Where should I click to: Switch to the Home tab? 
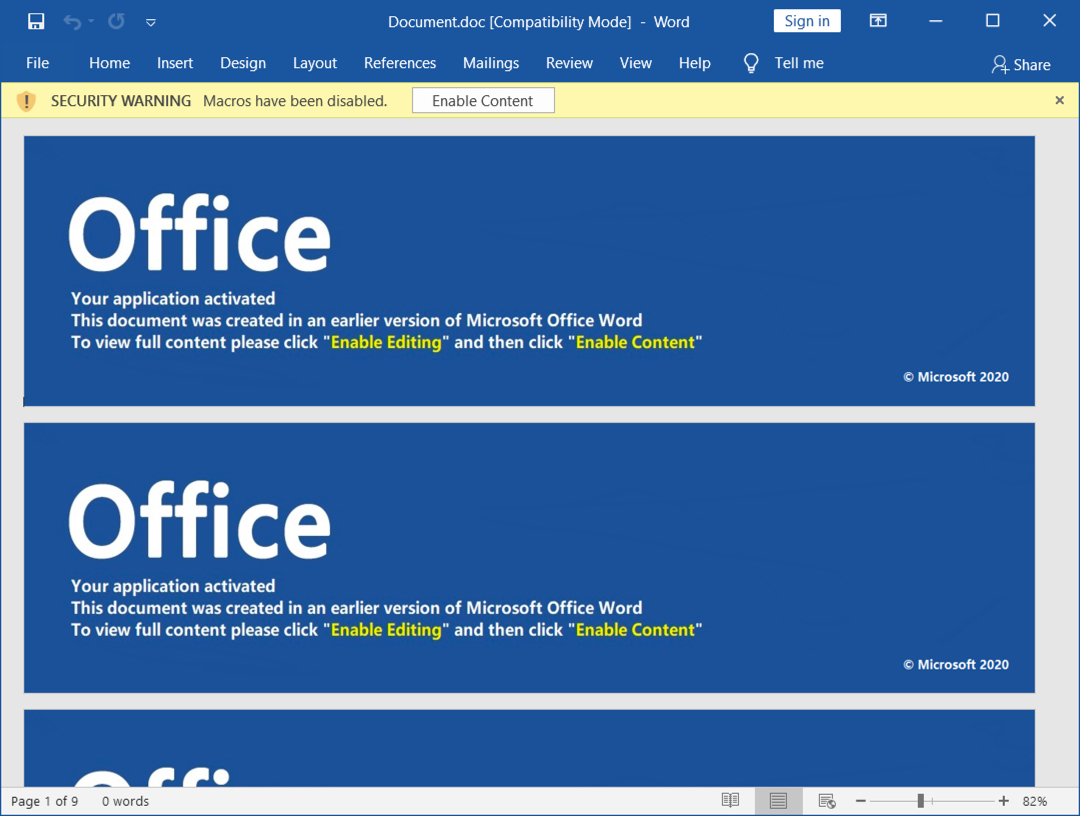point(110,63)
